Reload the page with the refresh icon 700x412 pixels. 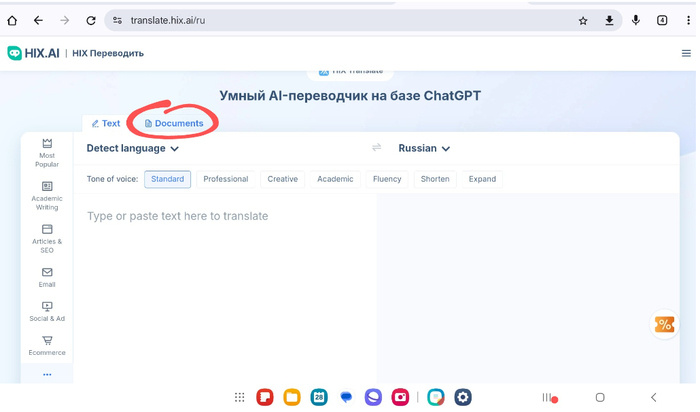click(x=91, y=21)
